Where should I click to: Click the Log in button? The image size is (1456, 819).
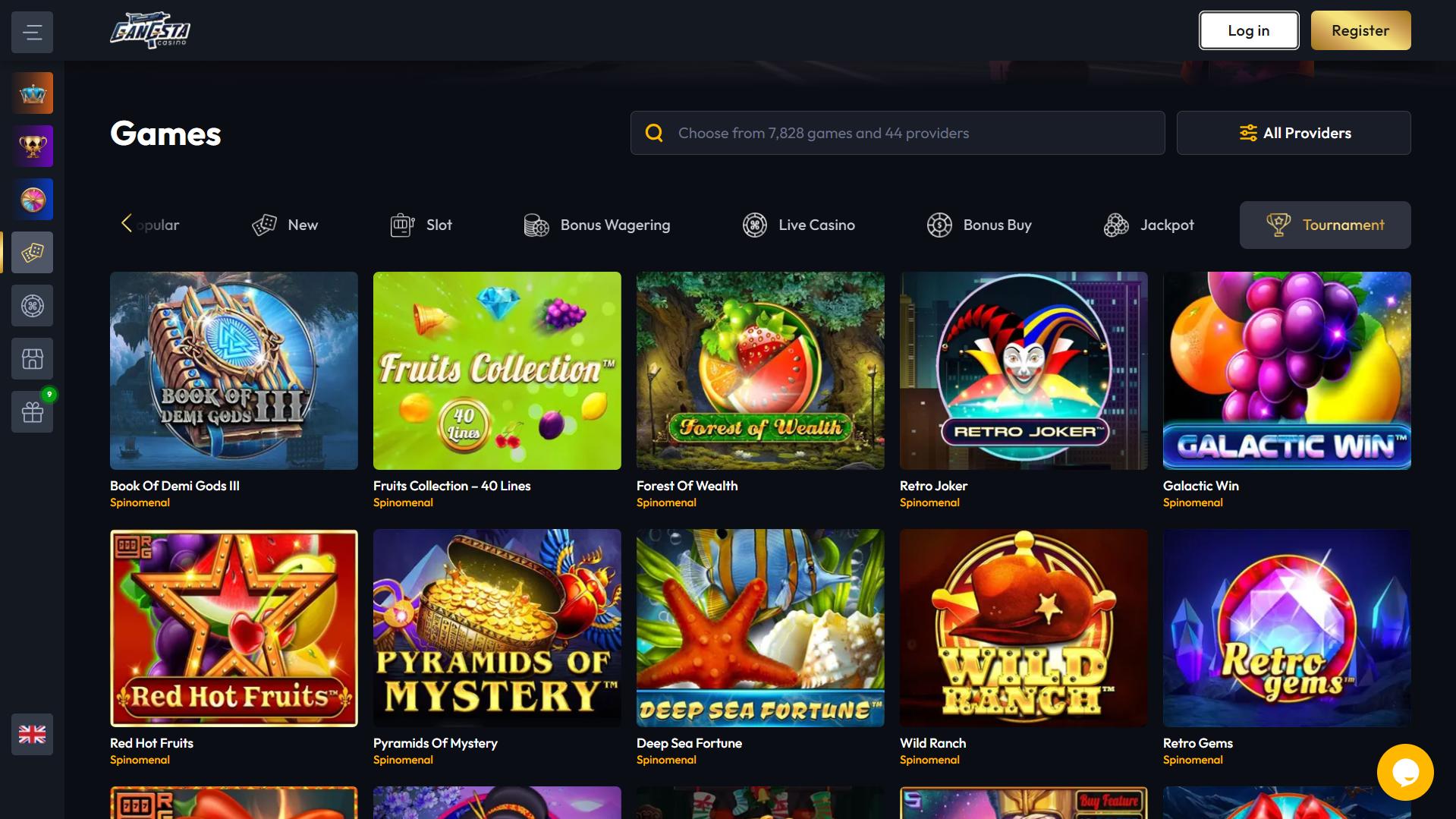(x=1249, y=30)
